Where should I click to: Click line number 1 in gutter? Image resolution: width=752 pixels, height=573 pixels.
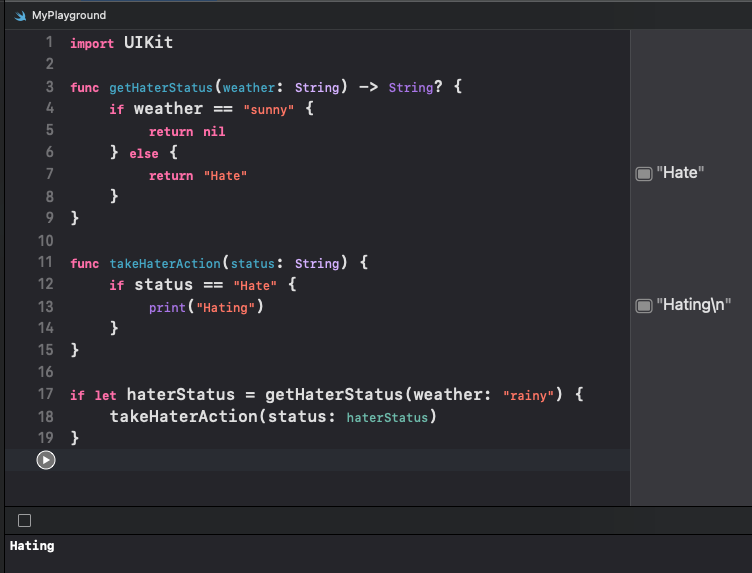pos(49,42)
